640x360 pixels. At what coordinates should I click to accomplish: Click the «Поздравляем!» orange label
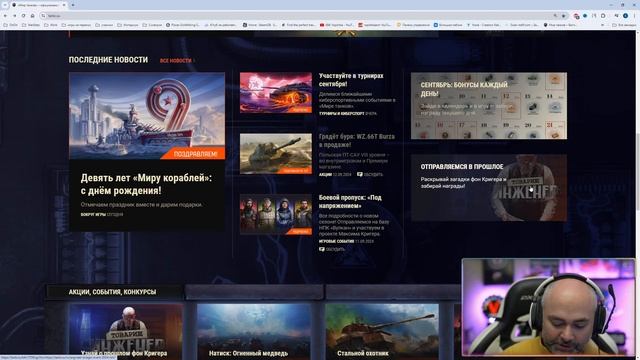click(195, 154)
